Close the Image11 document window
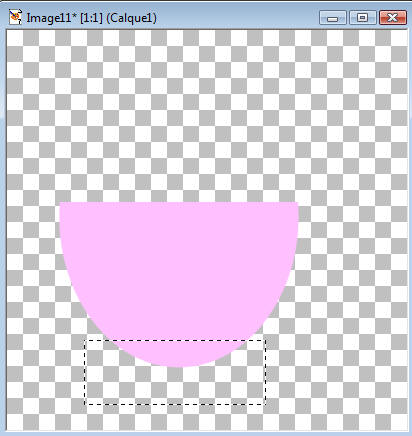This screenshot has height=436, width=412. tap(393, 17)
